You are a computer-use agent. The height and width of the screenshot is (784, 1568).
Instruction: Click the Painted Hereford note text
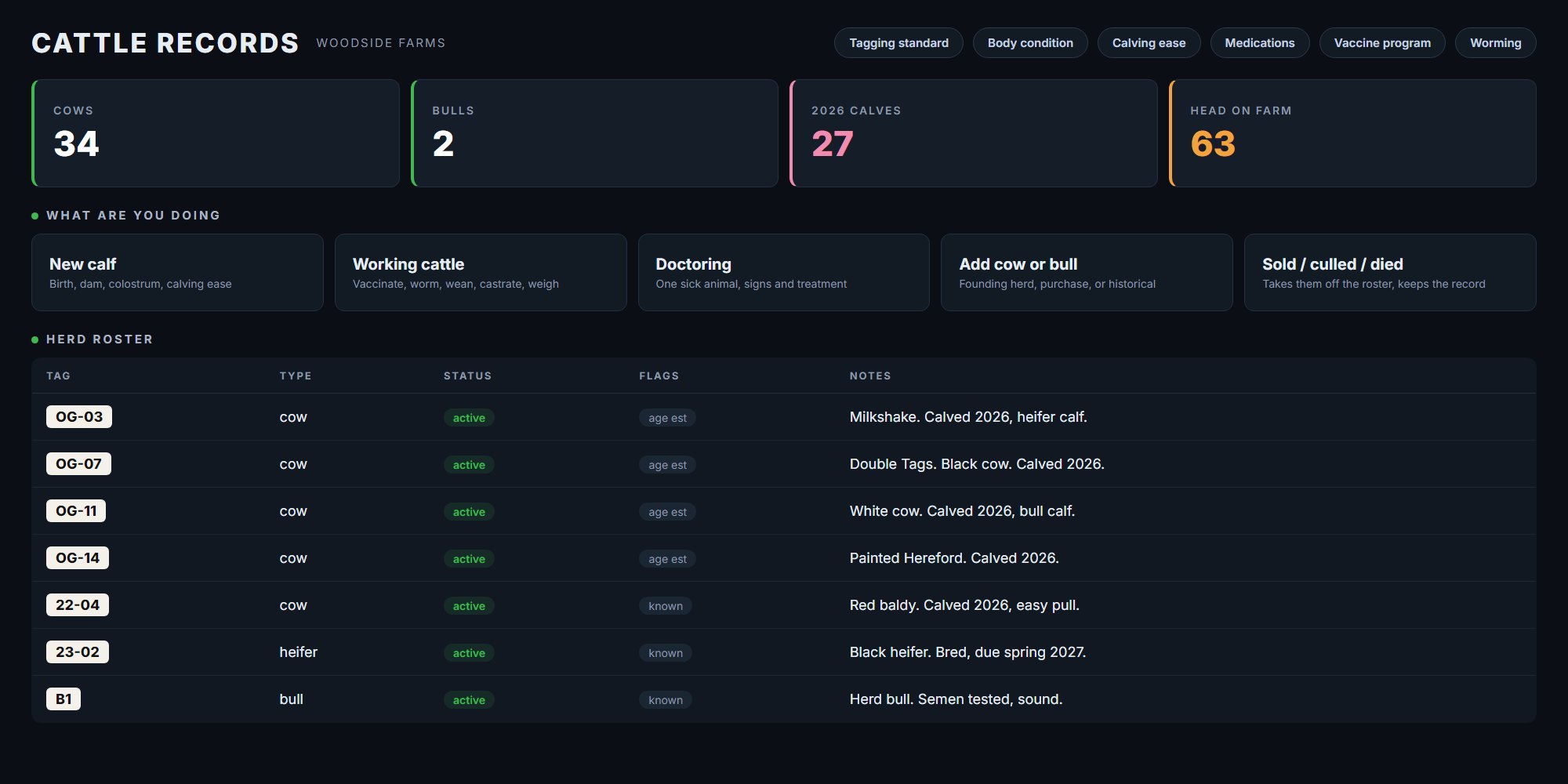tap(954, 558)
